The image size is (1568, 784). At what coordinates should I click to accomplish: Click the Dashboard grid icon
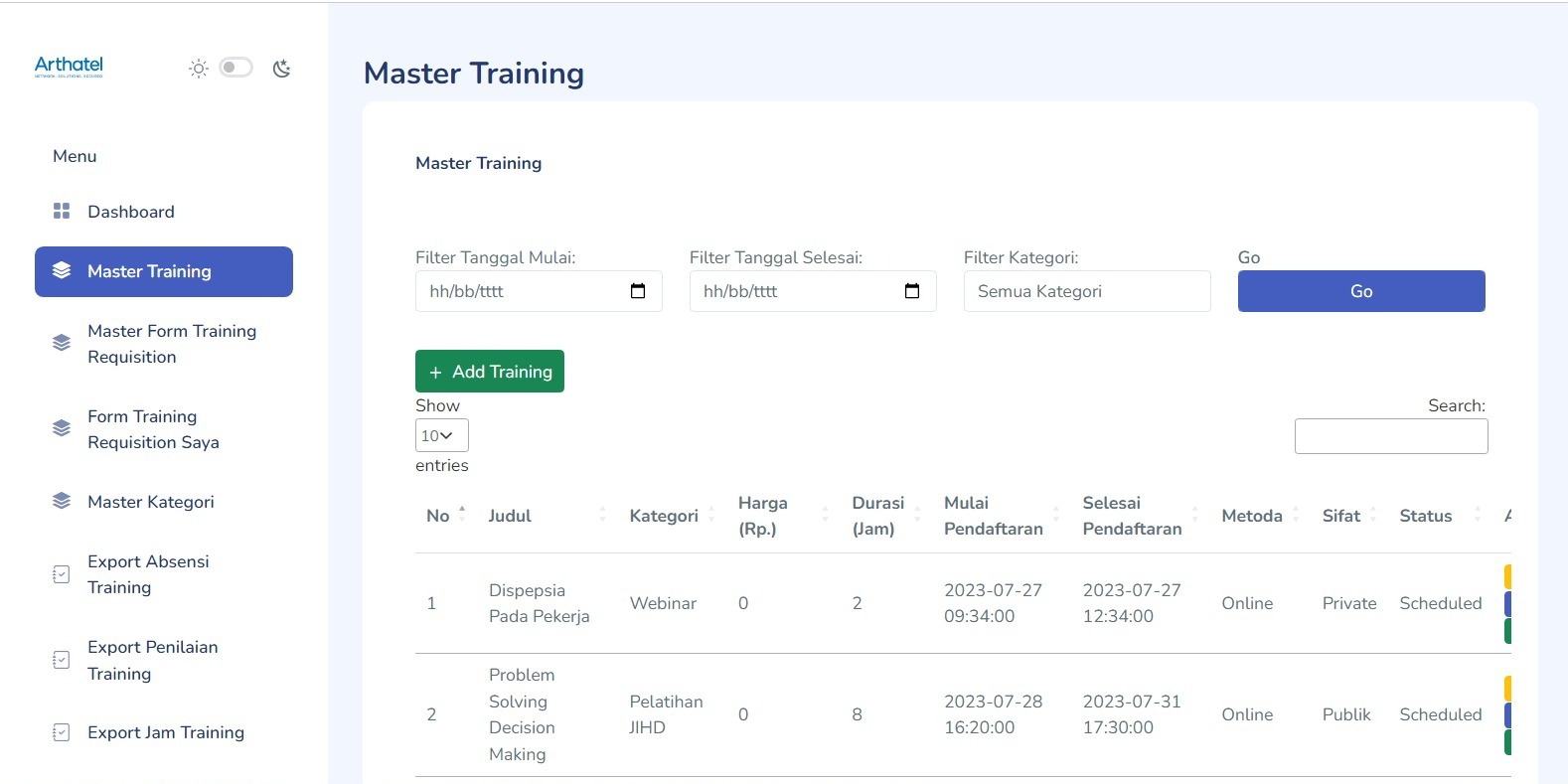tap(62, 211)
